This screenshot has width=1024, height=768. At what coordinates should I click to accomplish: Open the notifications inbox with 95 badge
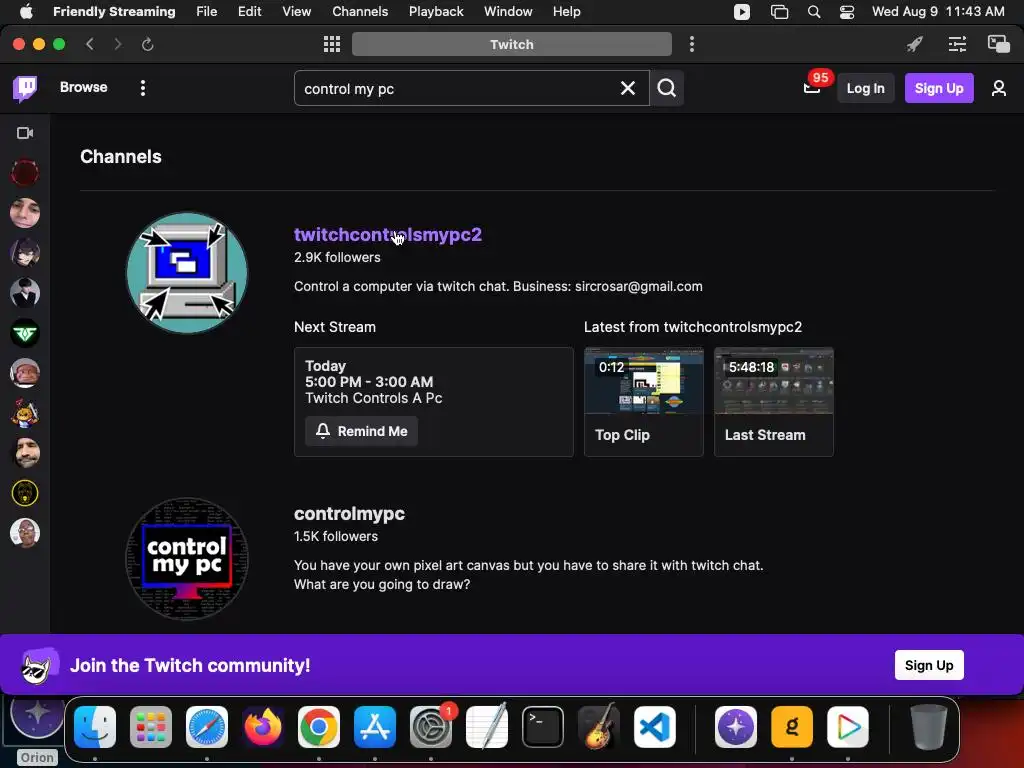point(812,88)
